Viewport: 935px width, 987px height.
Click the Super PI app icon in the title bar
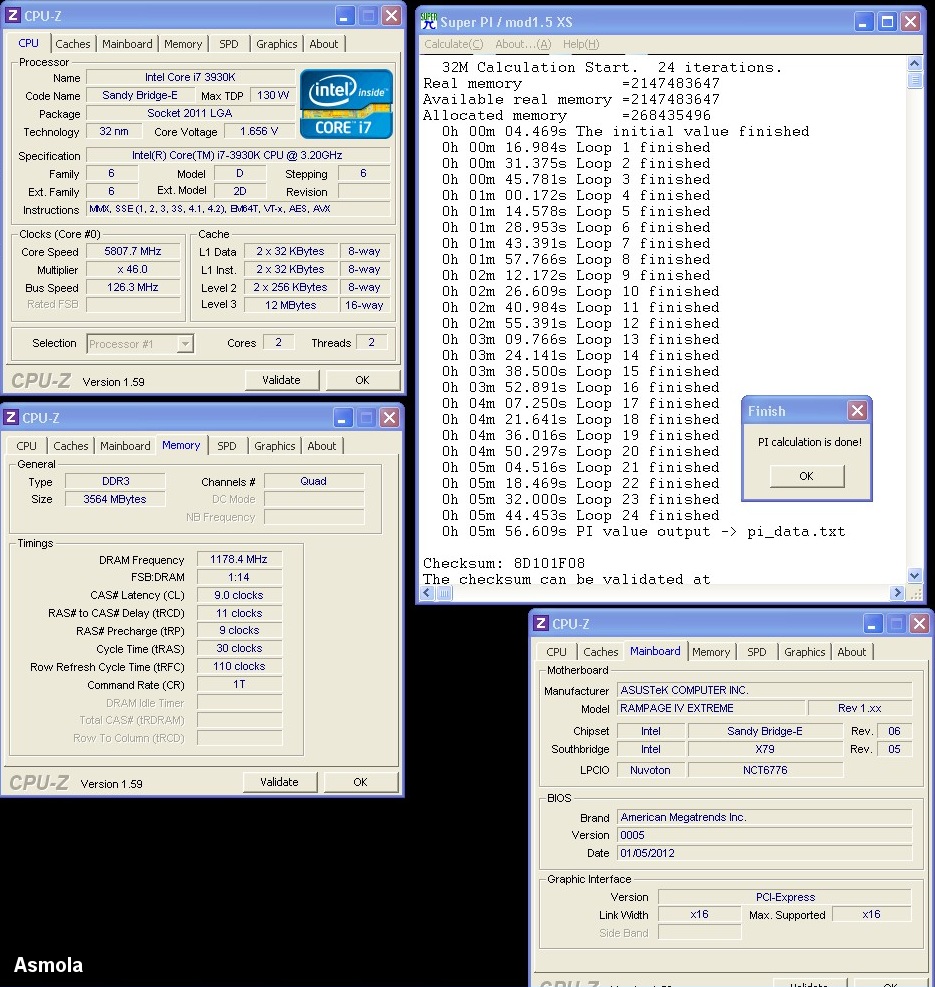click(x=429, y=21)
